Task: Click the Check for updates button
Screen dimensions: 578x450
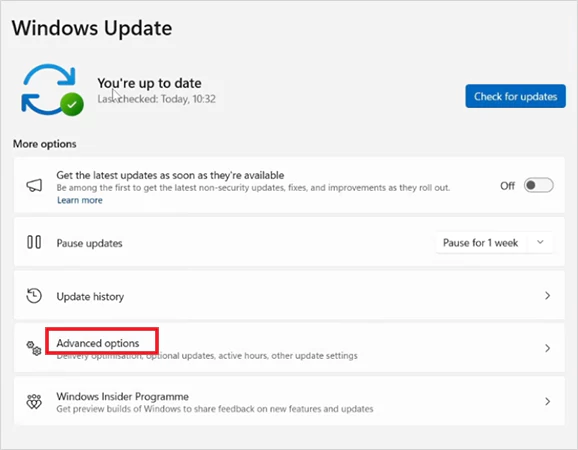Action: pyautogui.click(x=515, y=96)
